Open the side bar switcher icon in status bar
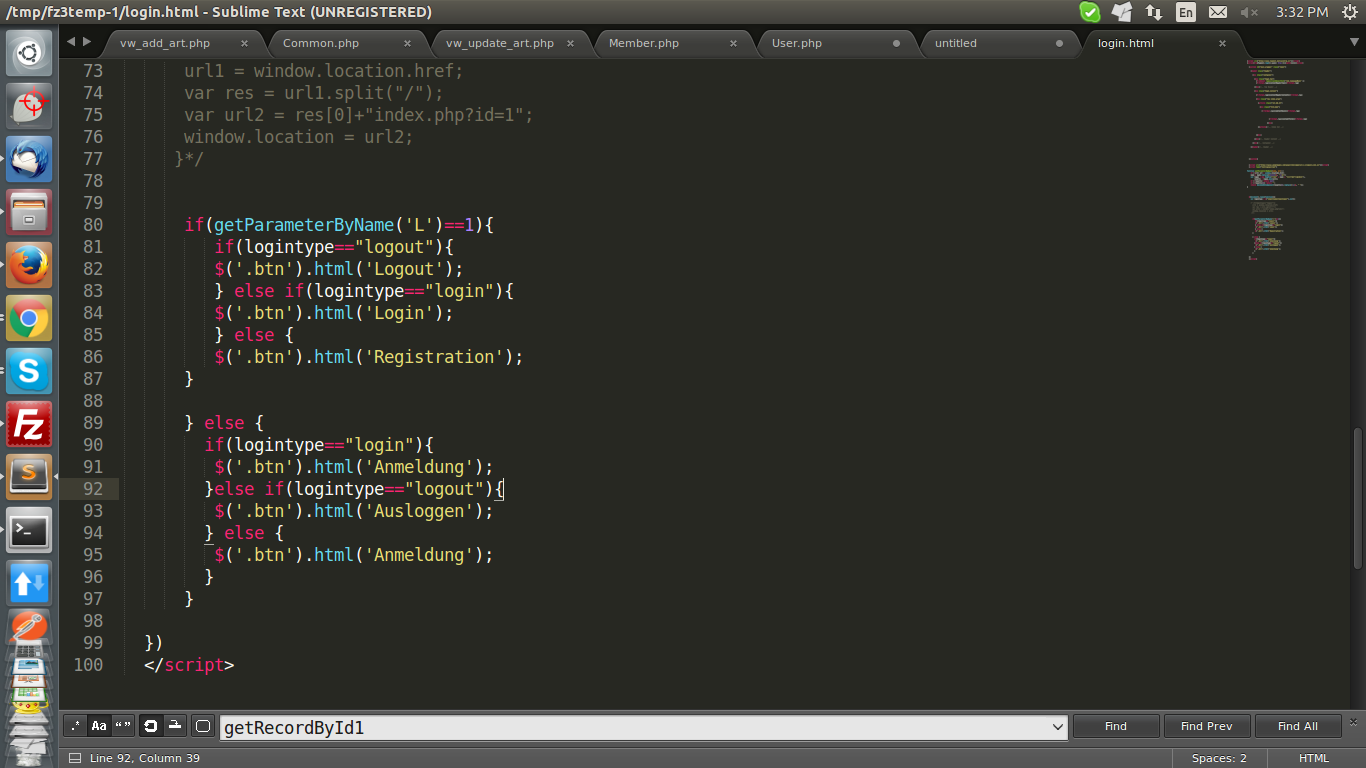The image size is (1366, 768). (75, 758)
